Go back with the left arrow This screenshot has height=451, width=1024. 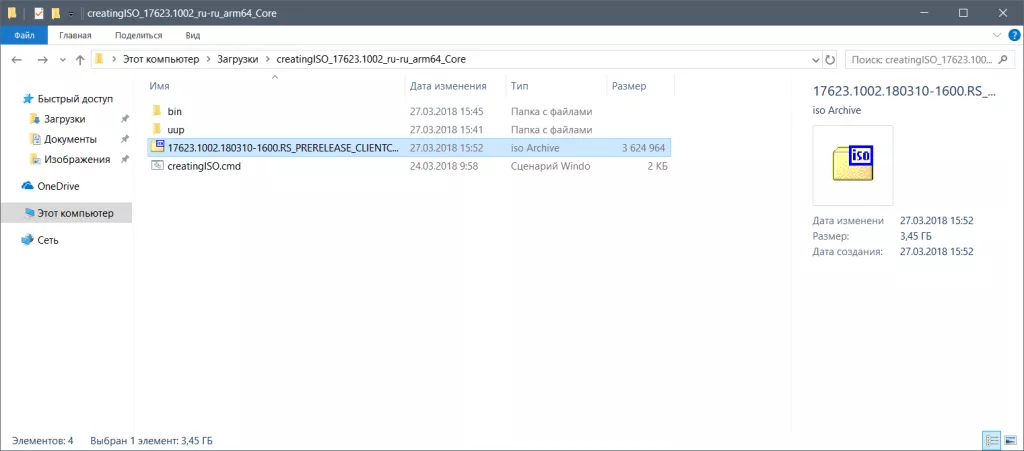17,59
